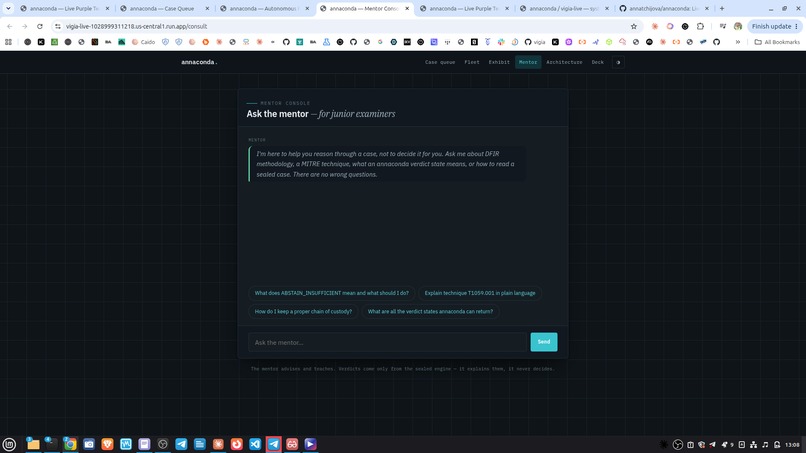Viewport: 806px width, 453px height.
Task: Ask what ABSTAIN_INSUFFICIENT means
Action: coord(332,293)
